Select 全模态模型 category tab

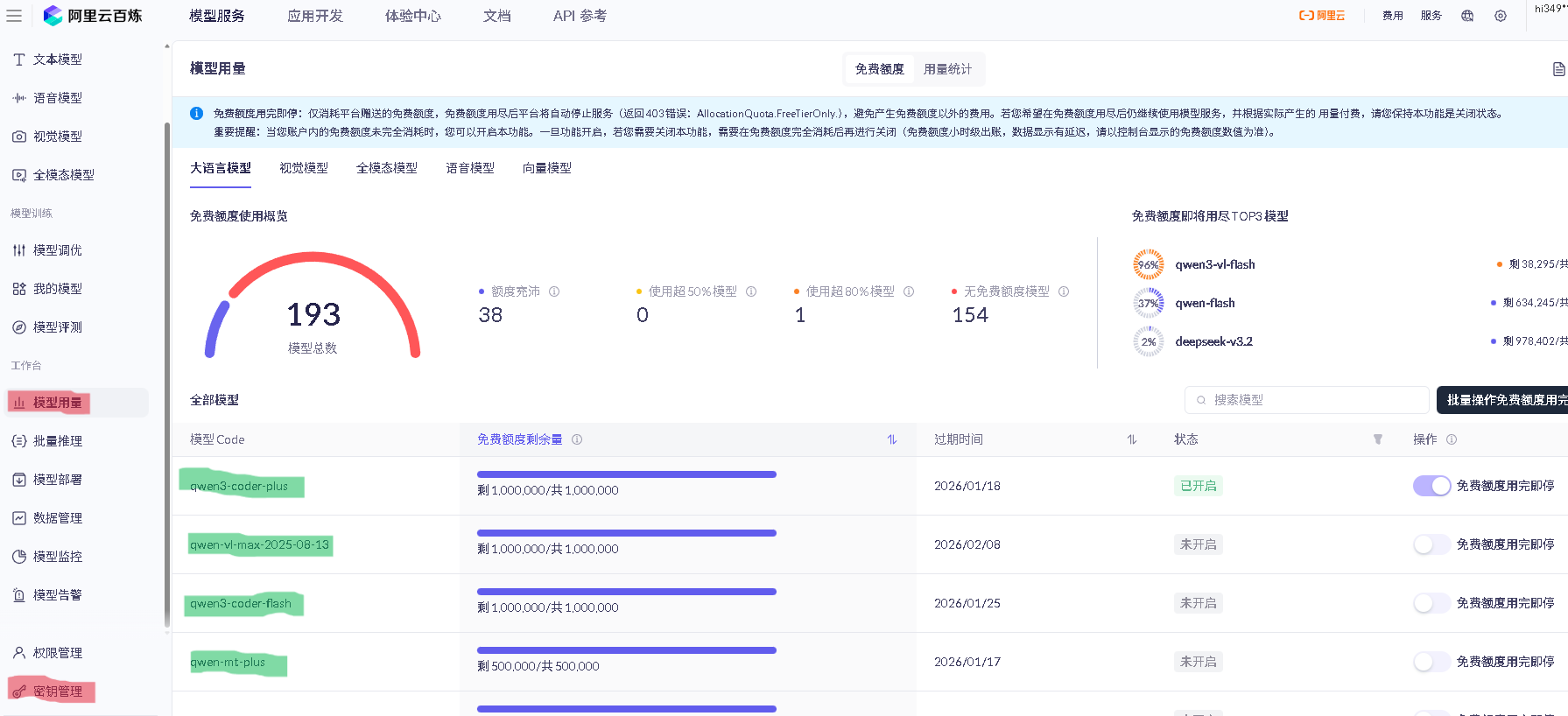click(387, 168)
